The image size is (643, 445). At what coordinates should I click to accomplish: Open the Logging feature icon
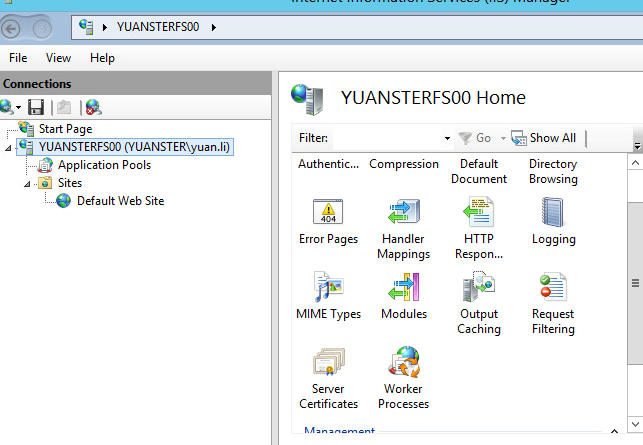pyautogui.click(x=553, y=212)
